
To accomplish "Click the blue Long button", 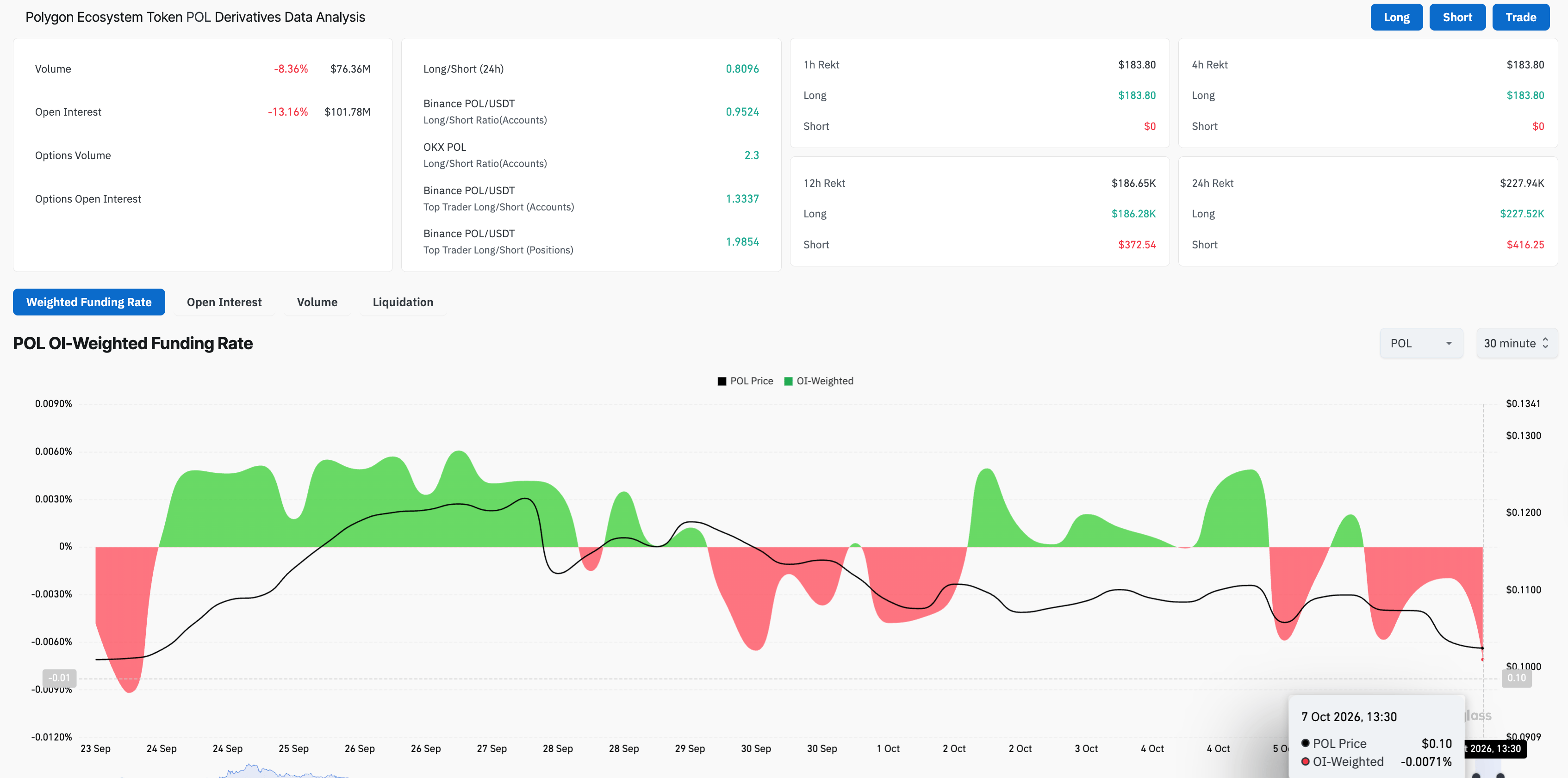I will pos(1396,17).
